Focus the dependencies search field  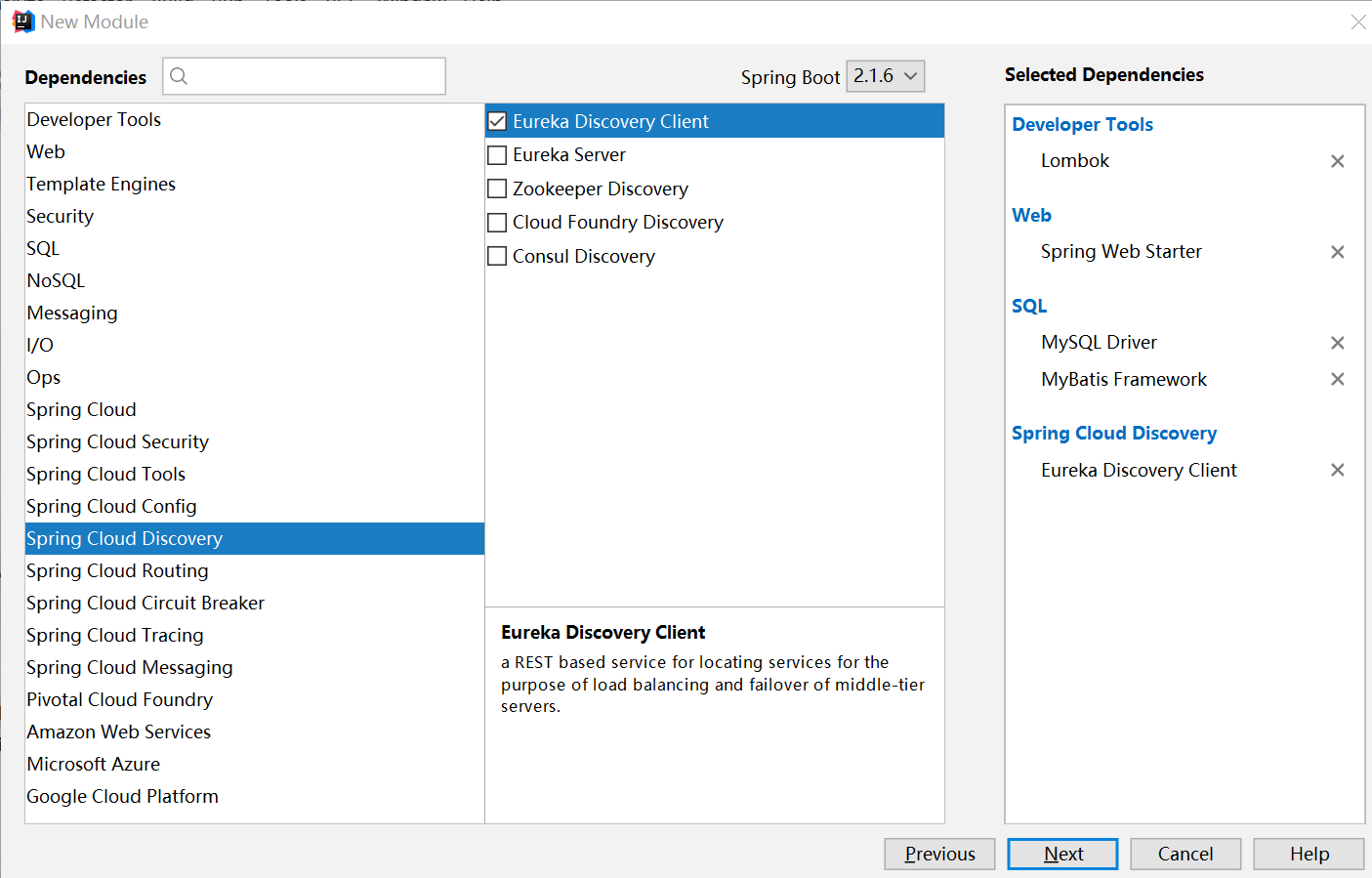tap(305, 76)
